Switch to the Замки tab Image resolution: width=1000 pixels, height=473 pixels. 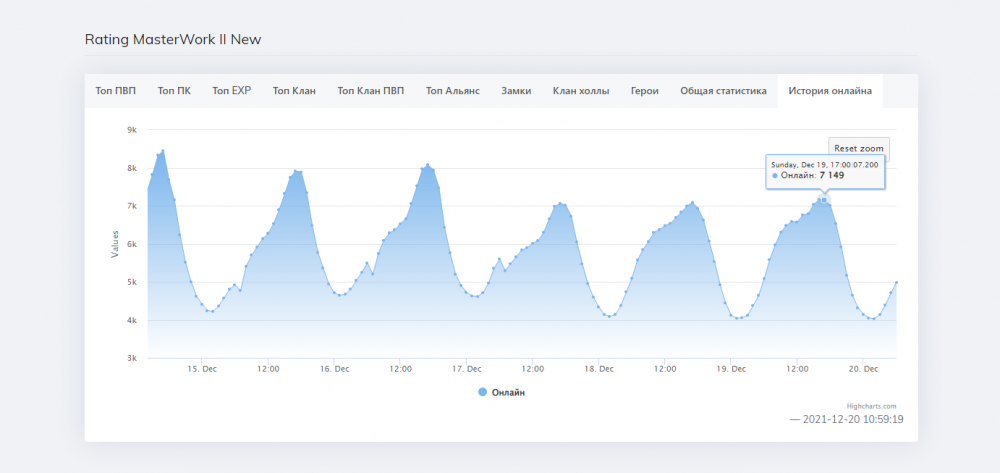tap(516, 91)
